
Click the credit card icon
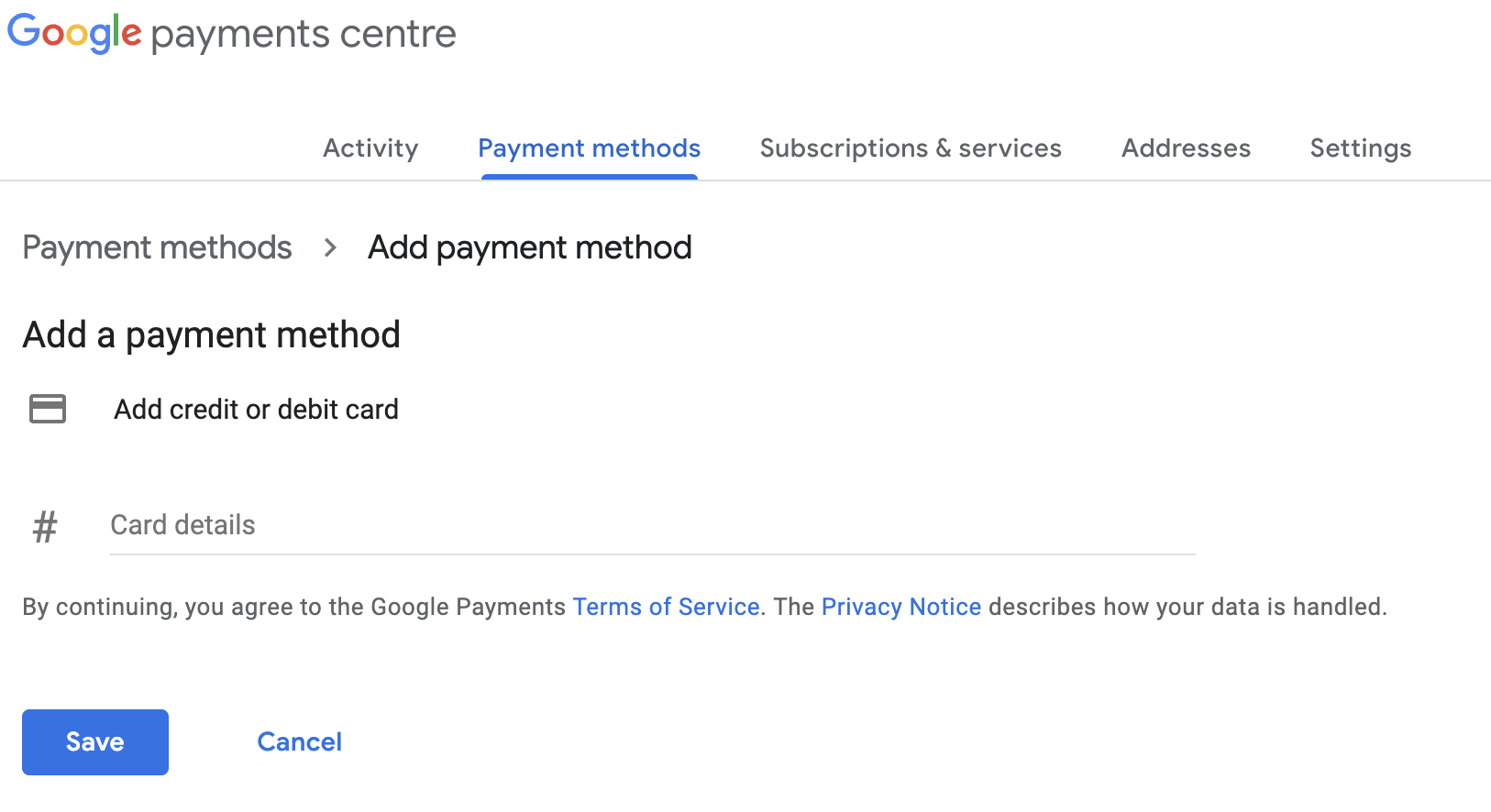[x=48, y=409]
